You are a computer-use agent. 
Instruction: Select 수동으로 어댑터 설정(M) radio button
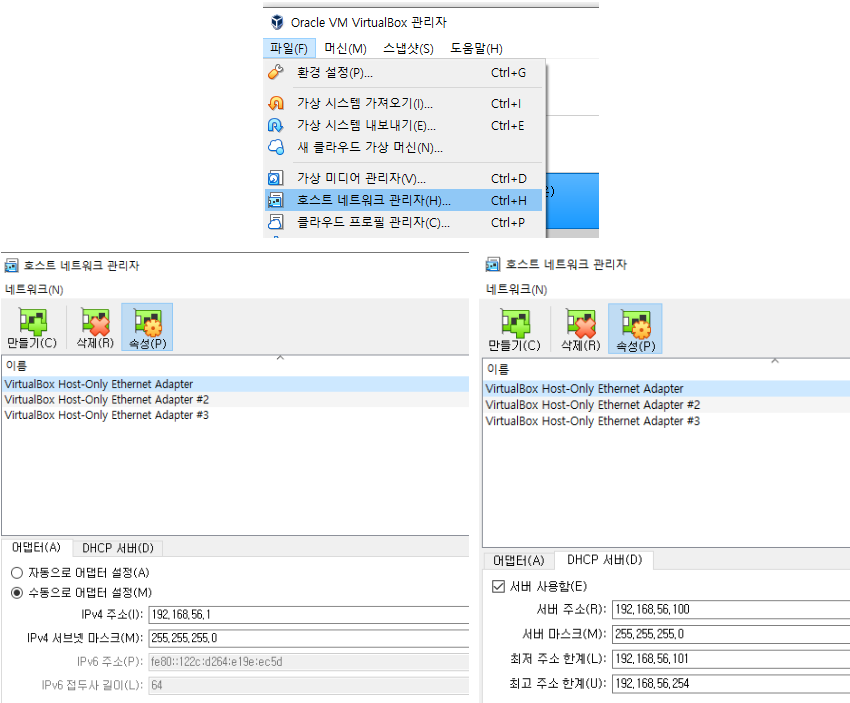17,593
